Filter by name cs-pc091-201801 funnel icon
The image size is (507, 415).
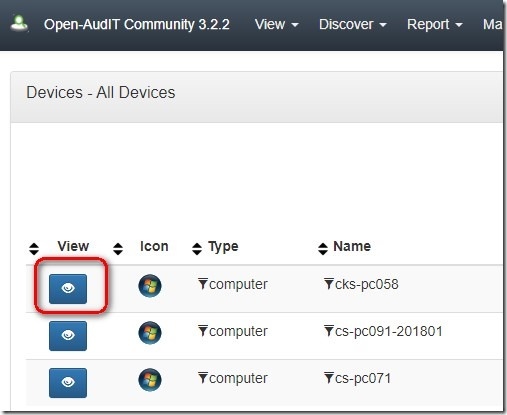click(x=329, y=331)
